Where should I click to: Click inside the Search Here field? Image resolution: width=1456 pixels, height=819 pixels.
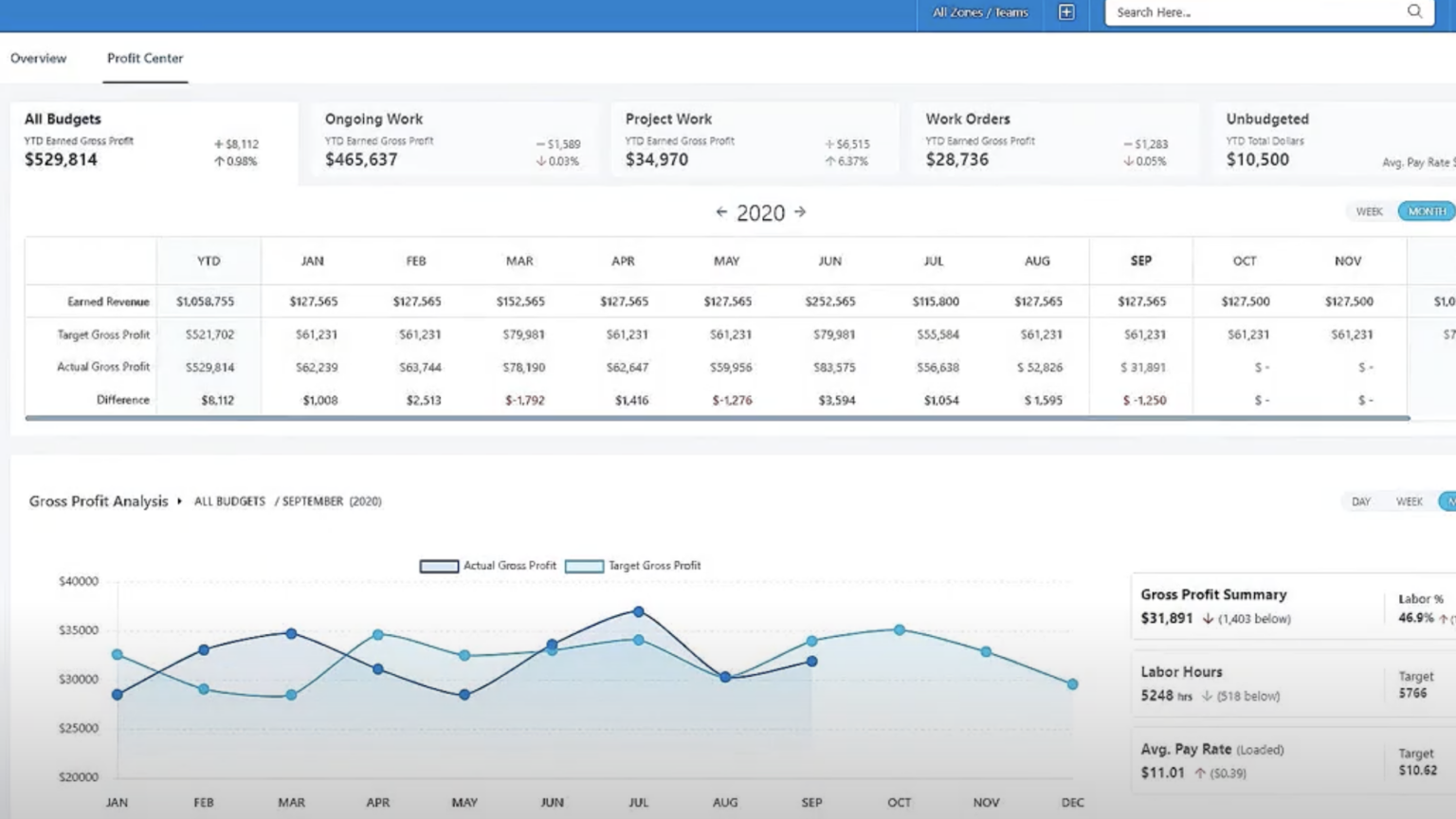coord(1232,12)
